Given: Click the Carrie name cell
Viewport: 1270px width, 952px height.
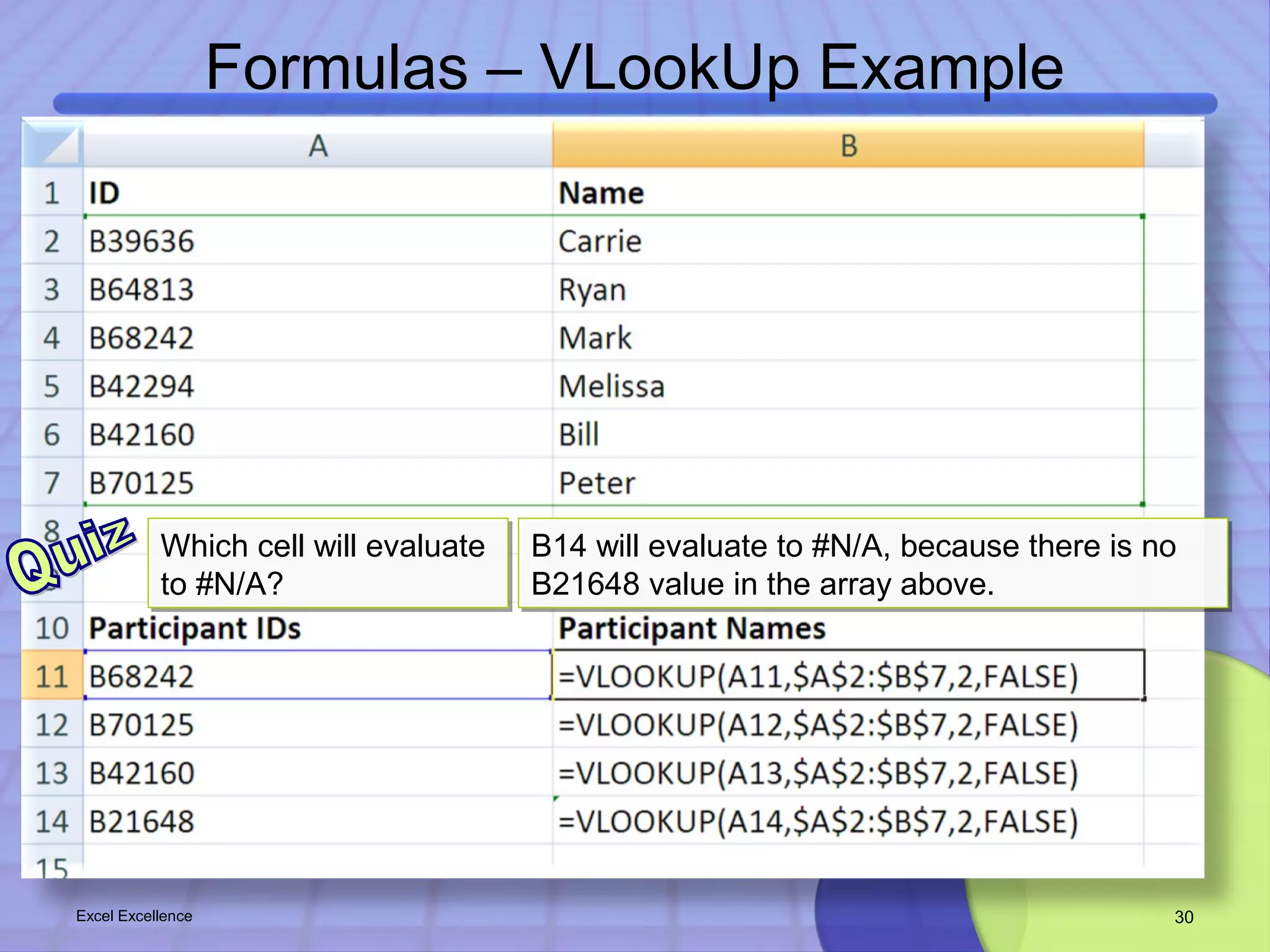Looking at the screenshot, I should 848,240.
